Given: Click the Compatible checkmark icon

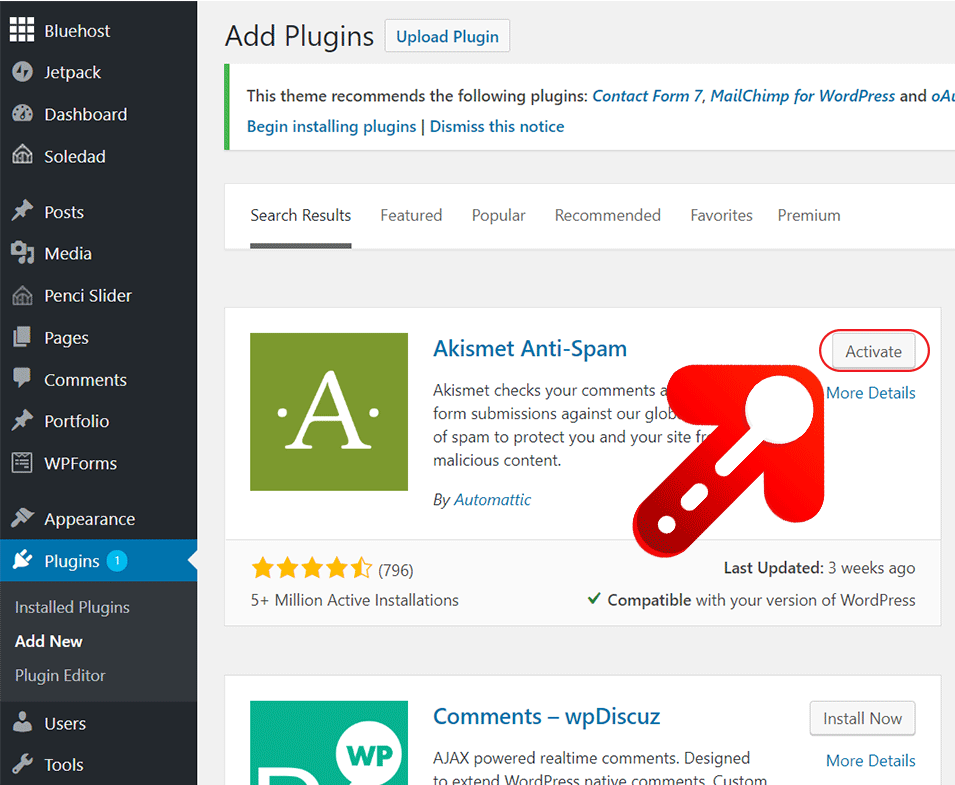Looking at the screenshot, I should [x=594, y=599].
